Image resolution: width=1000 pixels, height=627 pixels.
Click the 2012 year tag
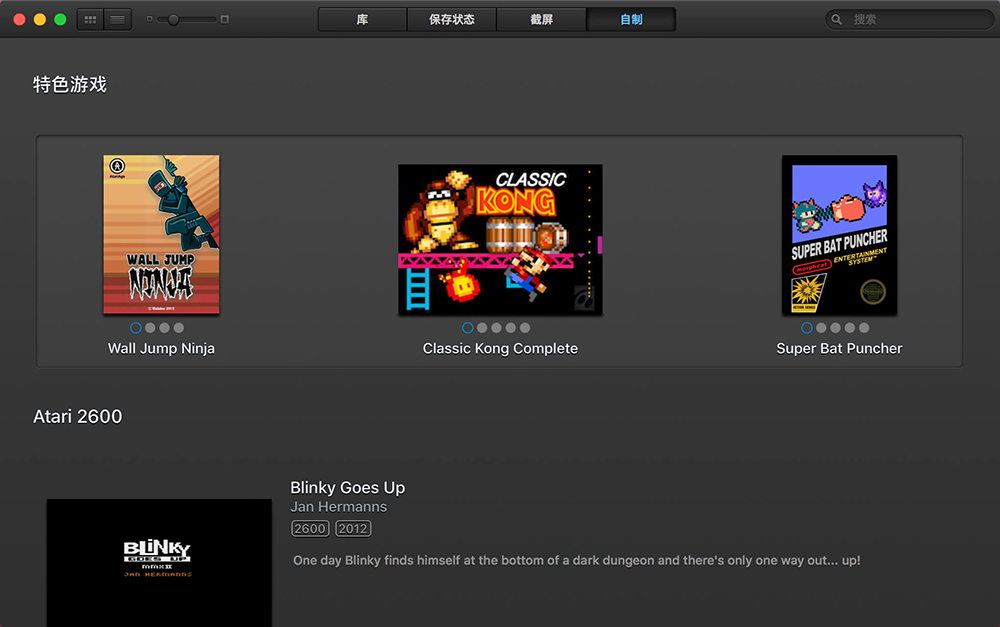(x=353, y=529)
